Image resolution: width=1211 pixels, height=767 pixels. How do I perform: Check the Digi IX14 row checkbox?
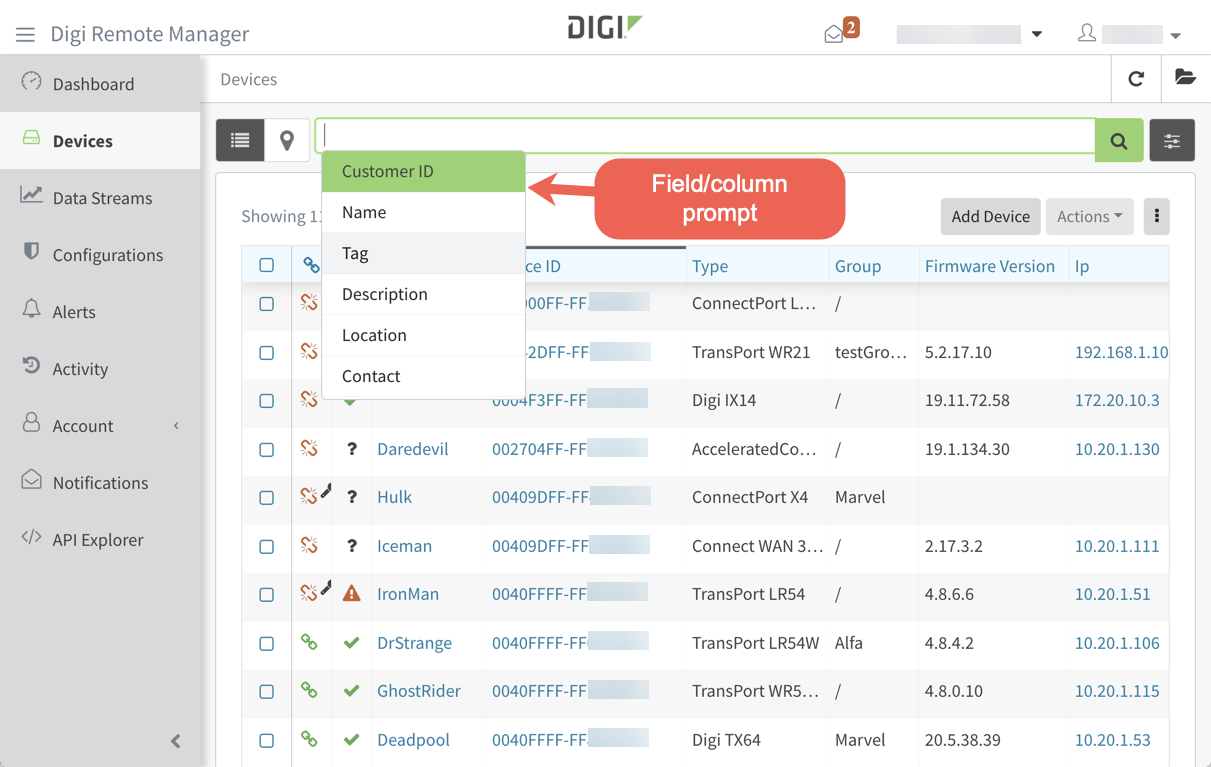coord(267,400)
